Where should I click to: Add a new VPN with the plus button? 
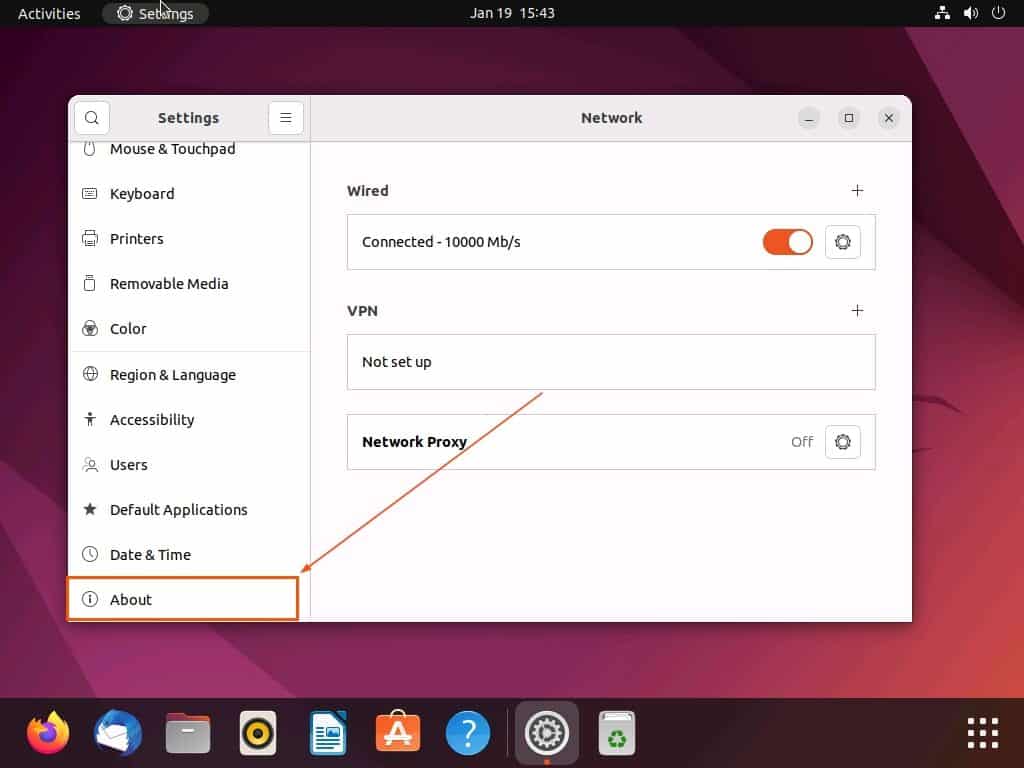point(857,311)
